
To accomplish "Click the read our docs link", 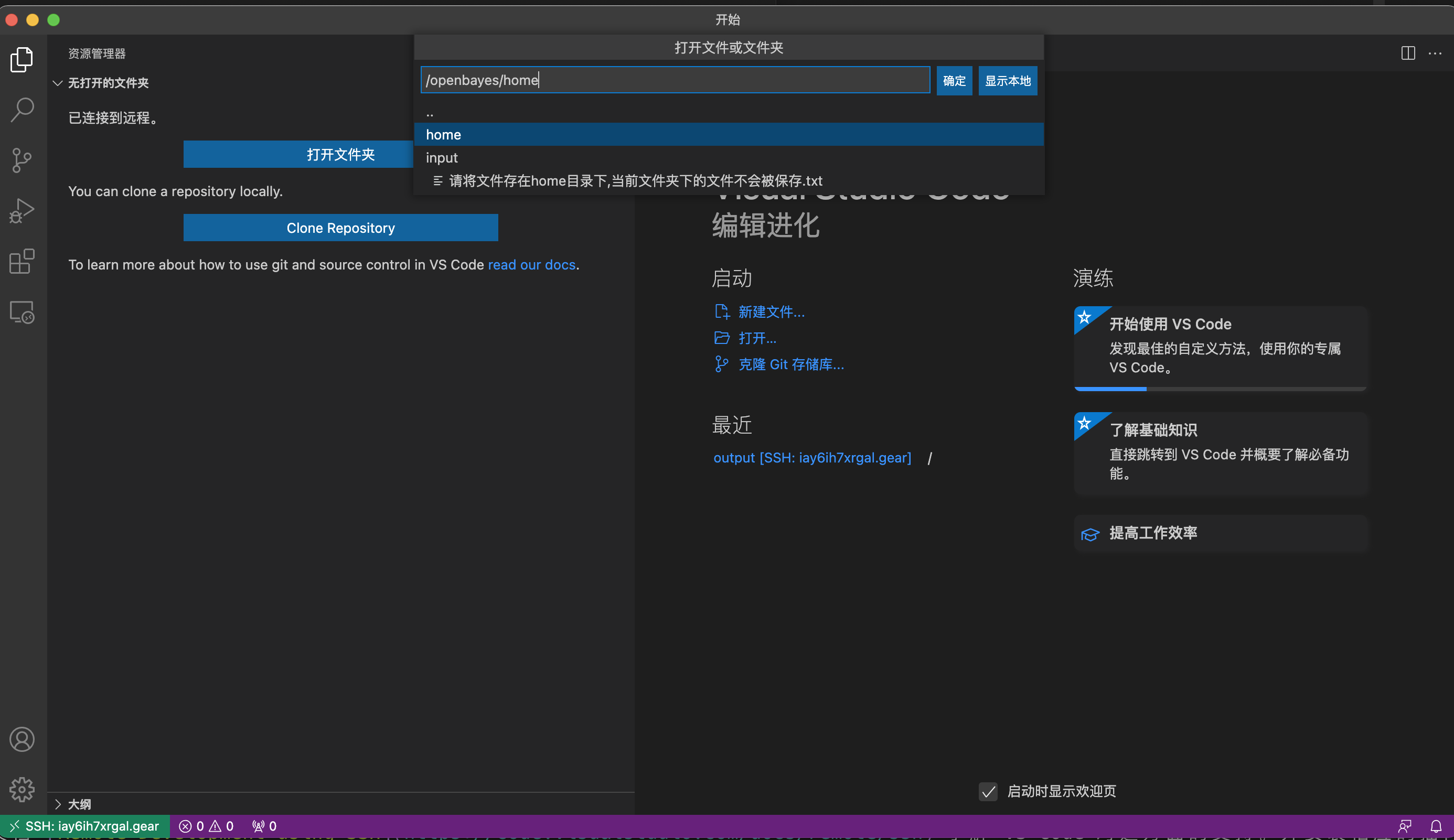I will click(x=531, y=265).
